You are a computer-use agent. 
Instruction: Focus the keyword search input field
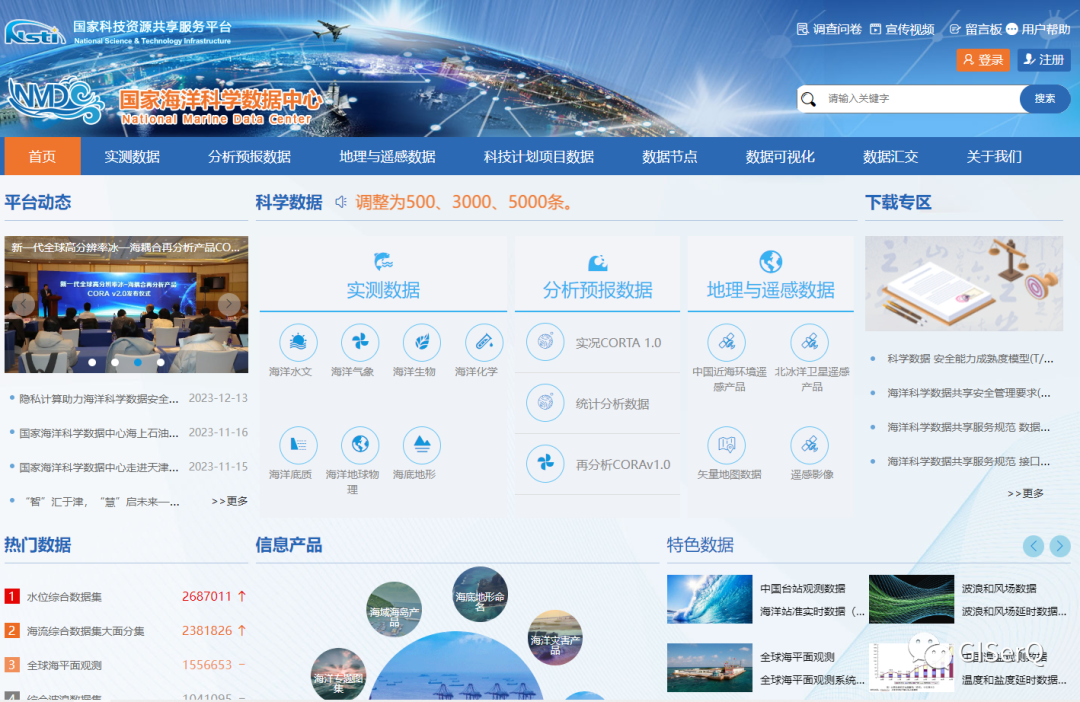[x=909, y=99]
